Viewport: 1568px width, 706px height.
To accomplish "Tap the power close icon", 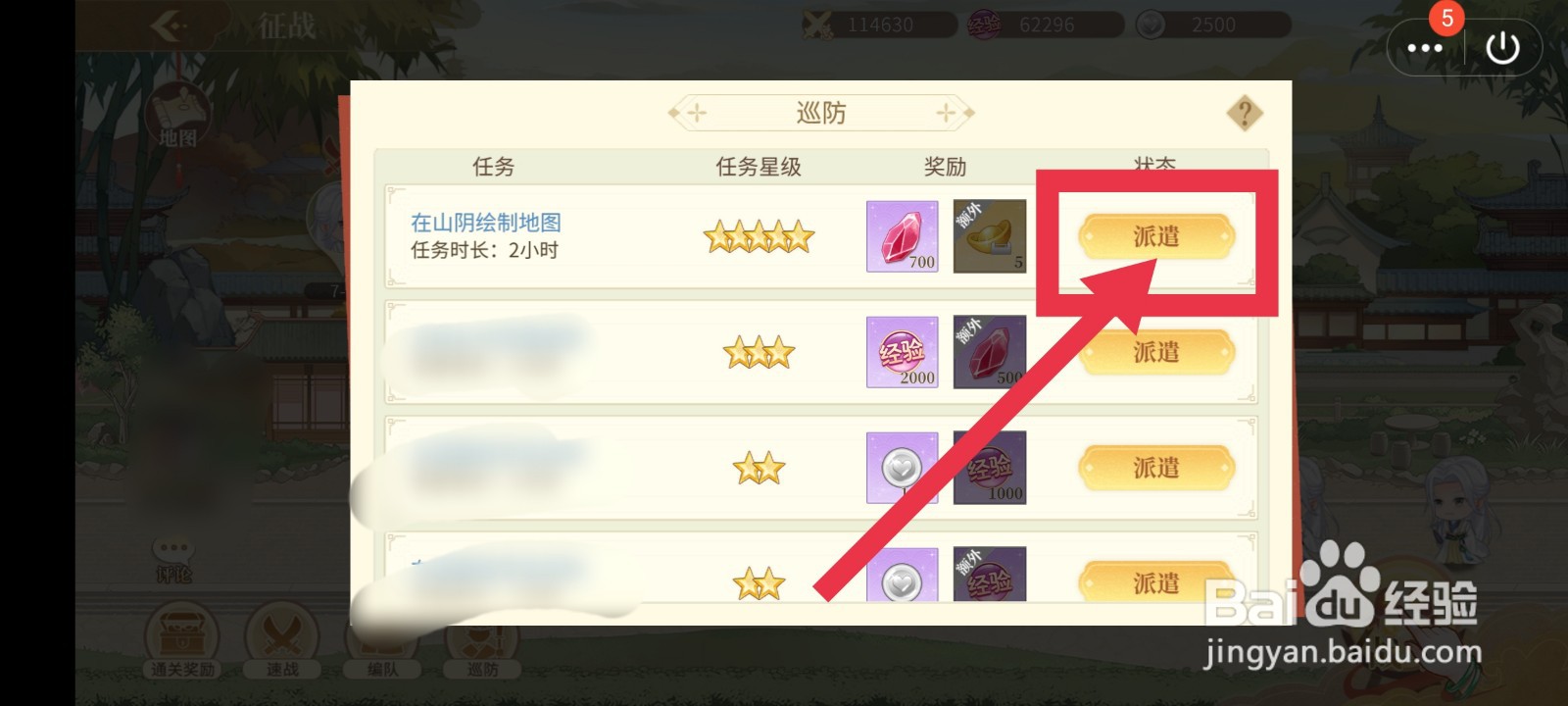I will [1502, 48].
